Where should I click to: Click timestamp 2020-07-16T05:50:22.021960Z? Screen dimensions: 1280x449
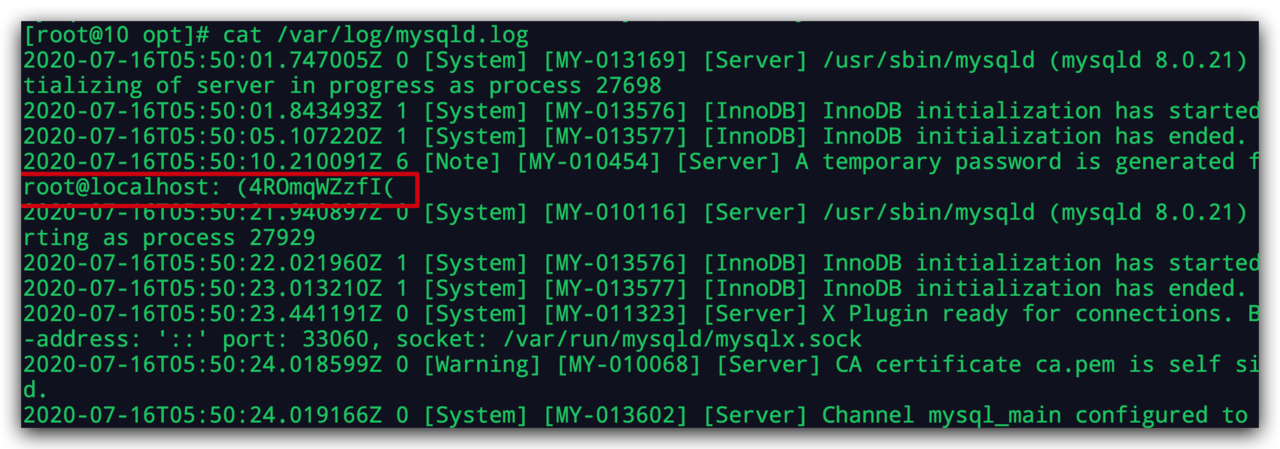coord(202,263)
